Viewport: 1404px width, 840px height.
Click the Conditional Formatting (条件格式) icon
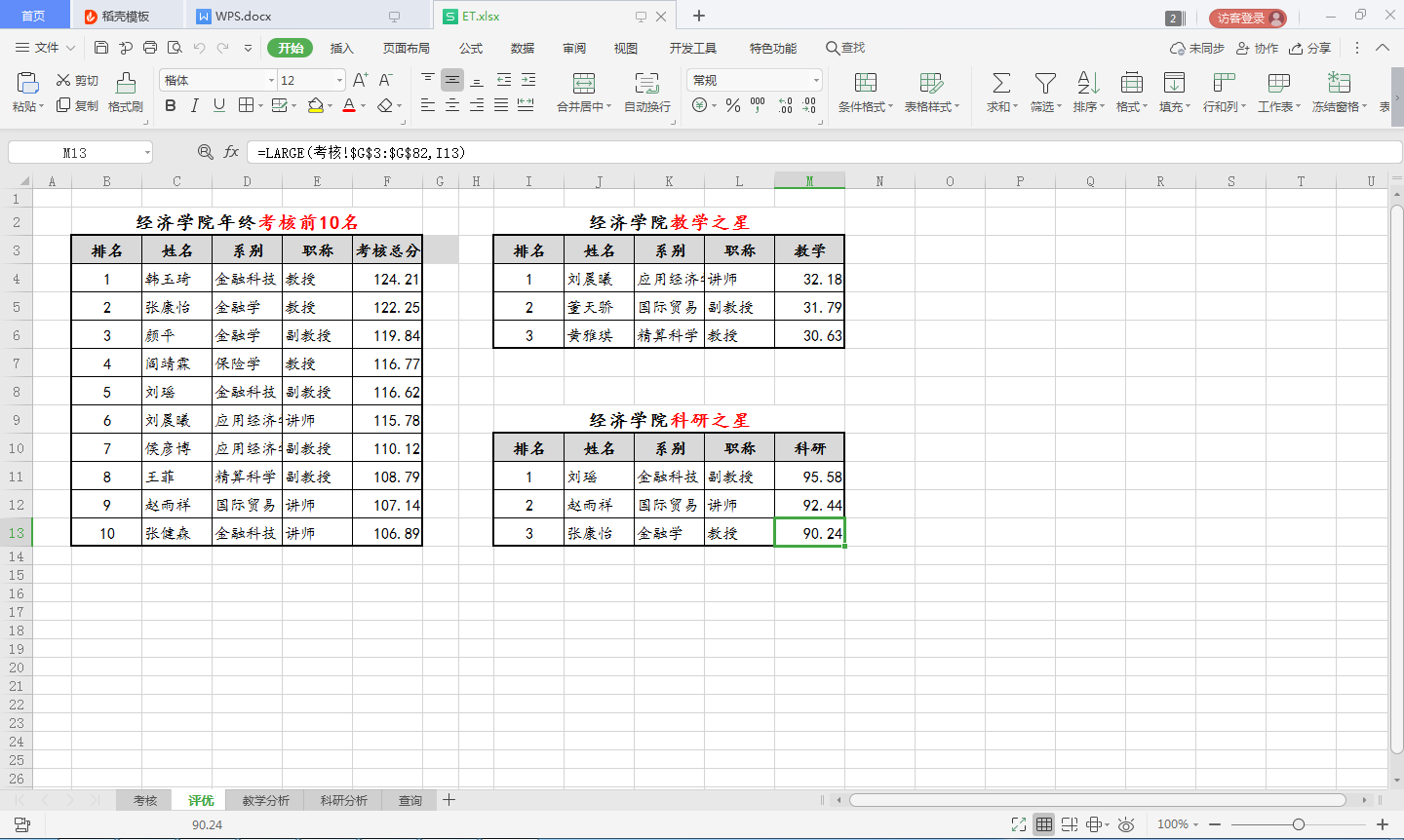coord(865,82)
